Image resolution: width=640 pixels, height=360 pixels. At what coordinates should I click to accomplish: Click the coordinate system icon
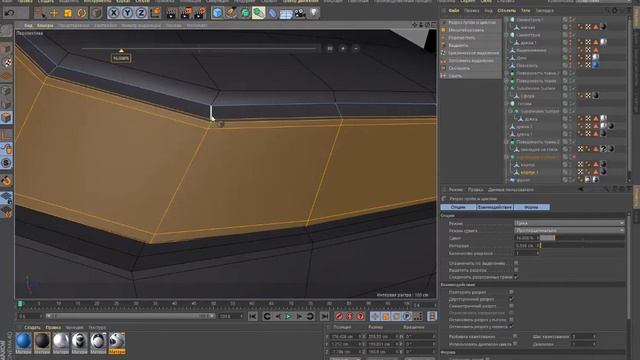pyautogui.click(x=156, y=13)
